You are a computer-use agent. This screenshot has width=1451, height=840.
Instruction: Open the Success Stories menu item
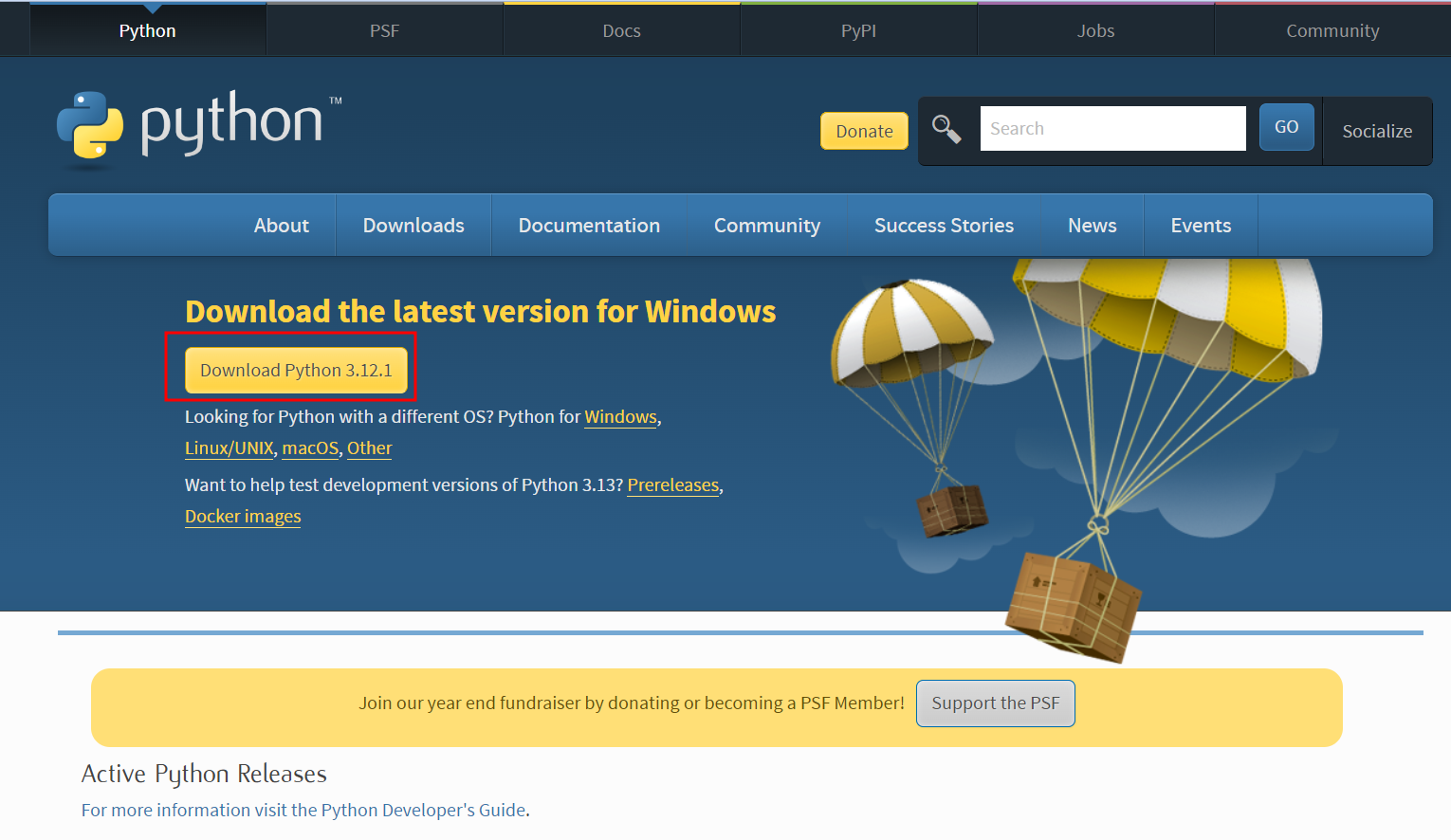944,225
